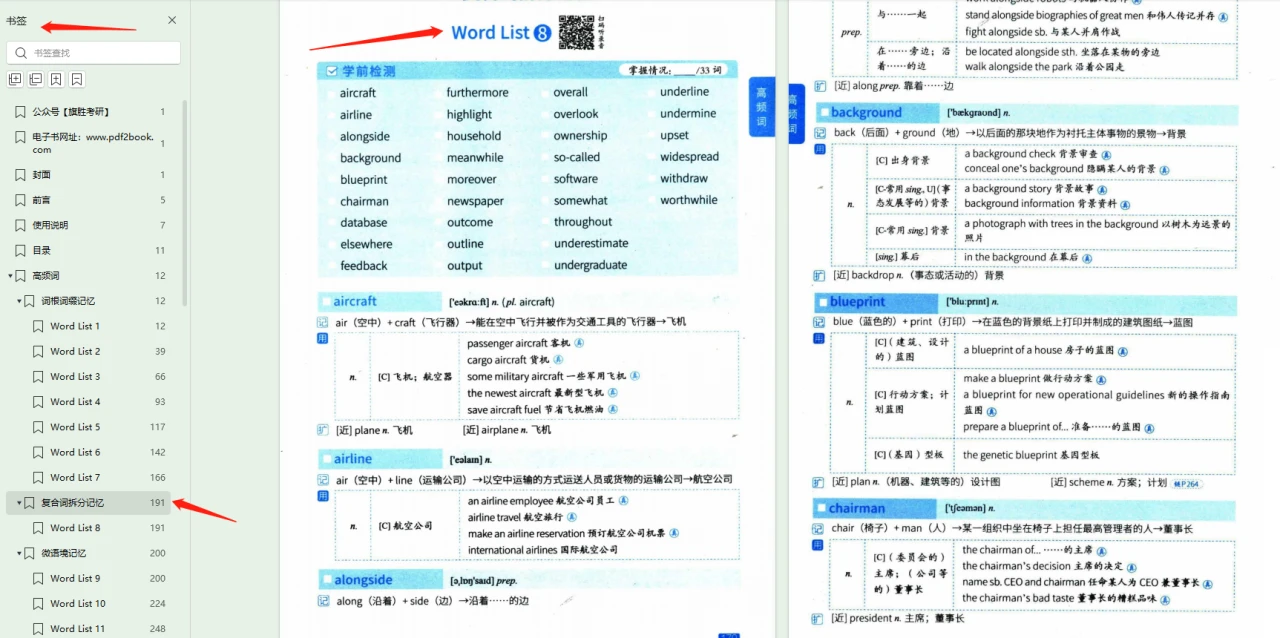This screenshot has width=1280, height=638.
Task: Click the bookmark icon beside Word List 1
Action: [39, 326]
